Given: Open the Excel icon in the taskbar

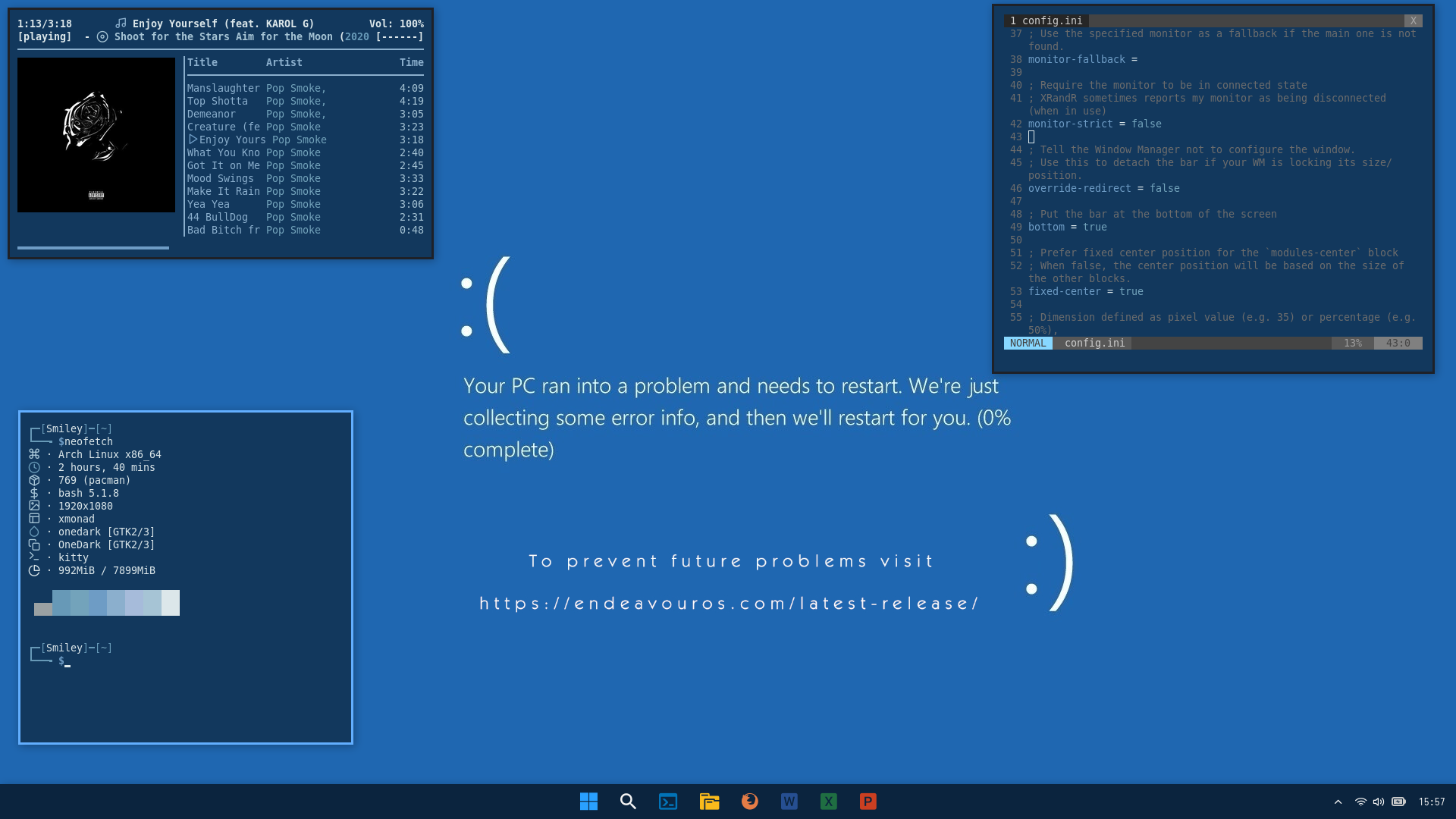Looking at the screenshot, I should click(x=828, y=802).
